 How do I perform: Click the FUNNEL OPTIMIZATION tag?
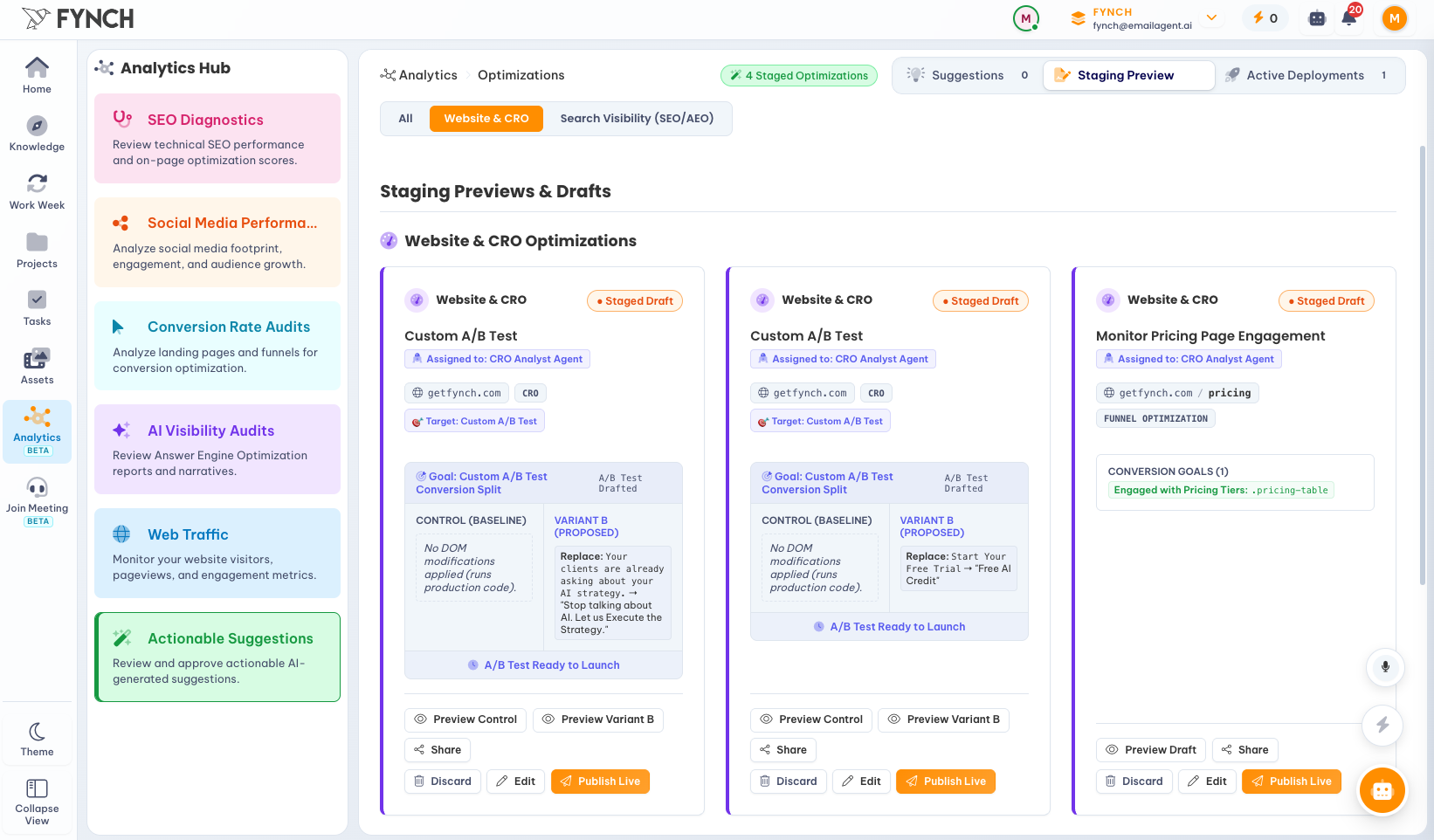[x=1155, y=419]
